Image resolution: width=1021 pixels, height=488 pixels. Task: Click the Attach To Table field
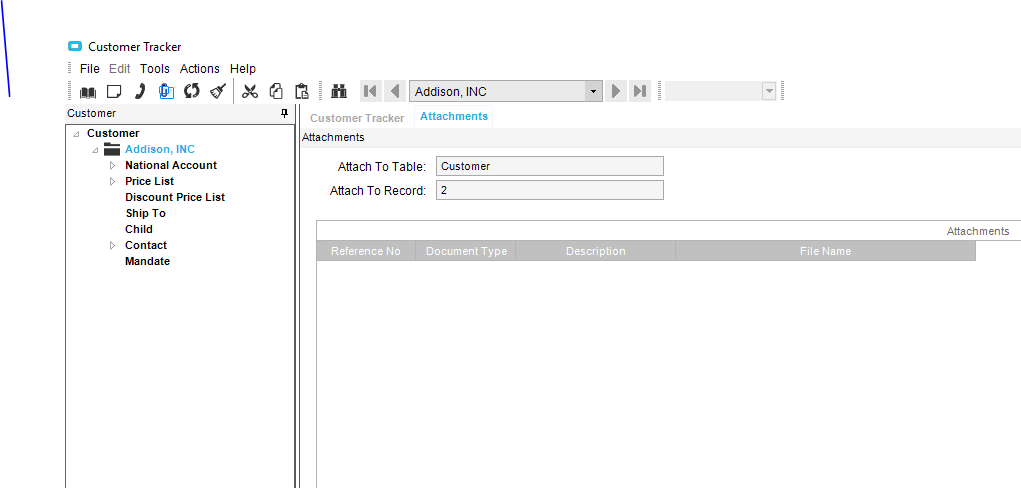tap(550, 166)
